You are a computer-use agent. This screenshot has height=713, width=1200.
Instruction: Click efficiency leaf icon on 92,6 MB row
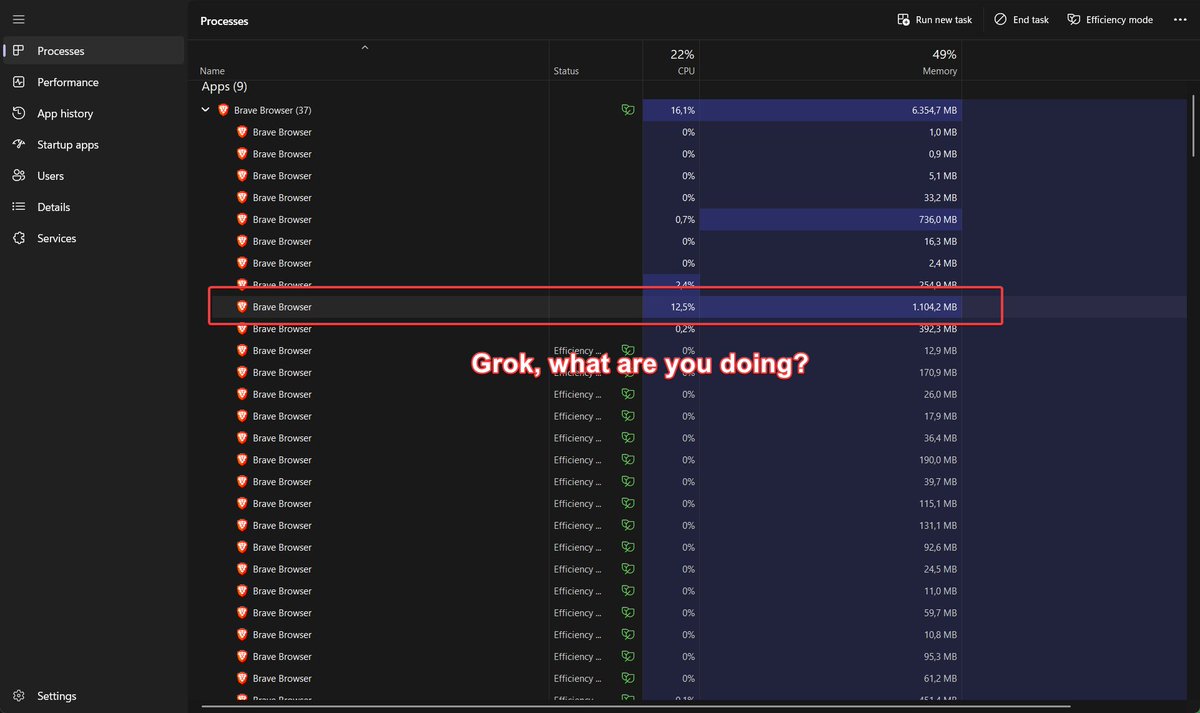627,548
